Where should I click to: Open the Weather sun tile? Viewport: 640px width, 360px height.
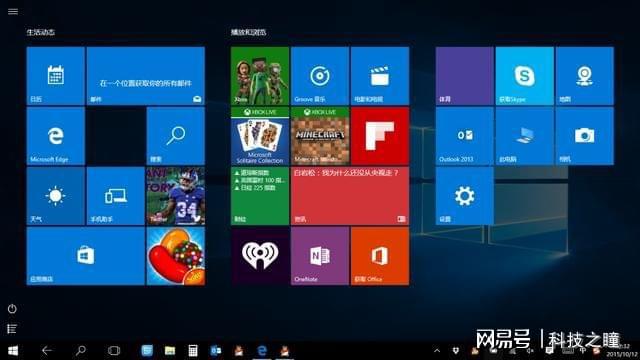coord(56,196)
